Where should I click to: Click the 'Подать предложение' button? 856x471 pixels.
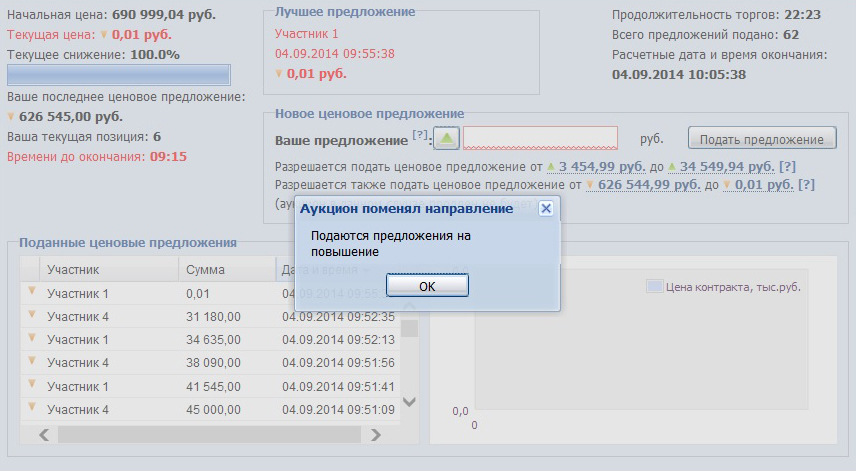pos(762,139)
